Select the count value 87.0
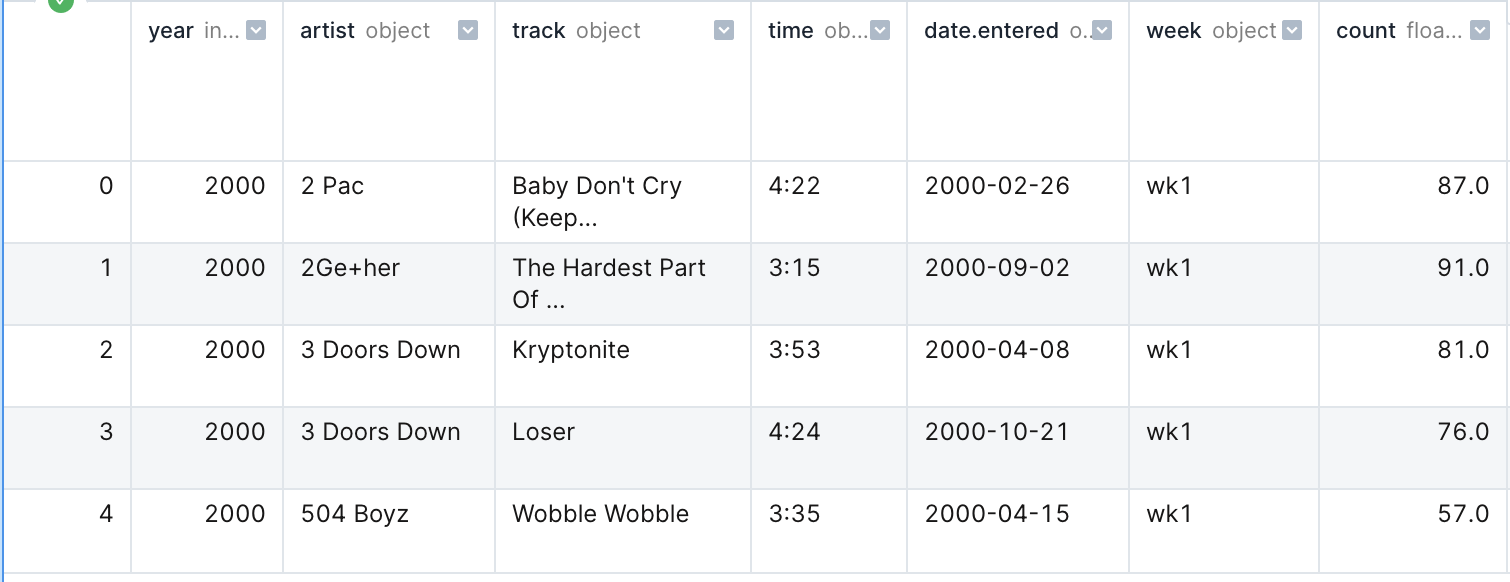Screen dimensions: 1510x582 (1463, 186)
